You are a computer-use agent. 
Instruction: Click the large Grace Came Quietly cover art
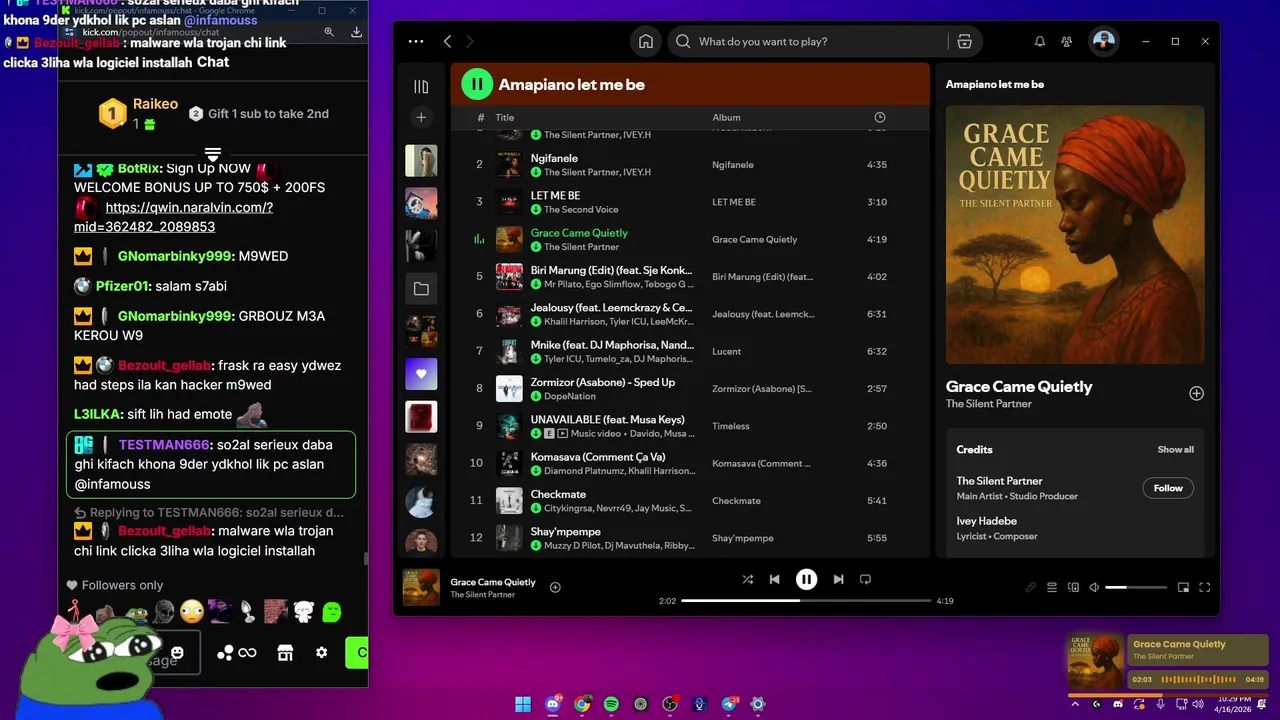point(1075,234)
